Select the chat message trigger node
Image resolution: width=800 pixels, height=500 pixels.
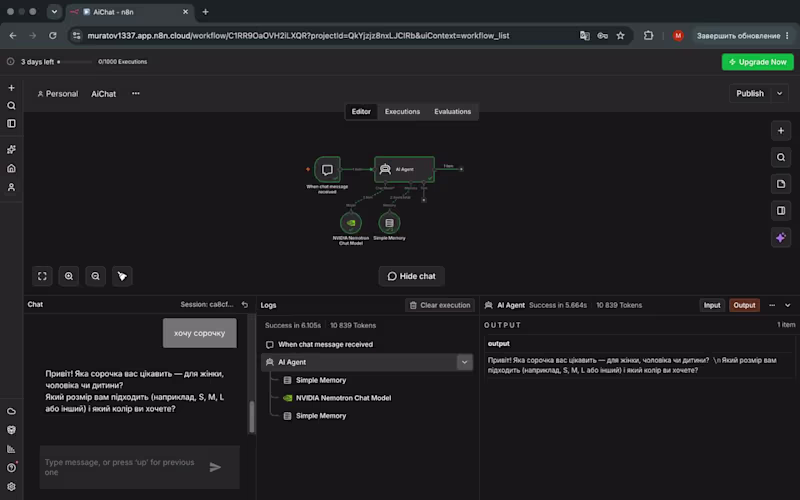[327, 169]
